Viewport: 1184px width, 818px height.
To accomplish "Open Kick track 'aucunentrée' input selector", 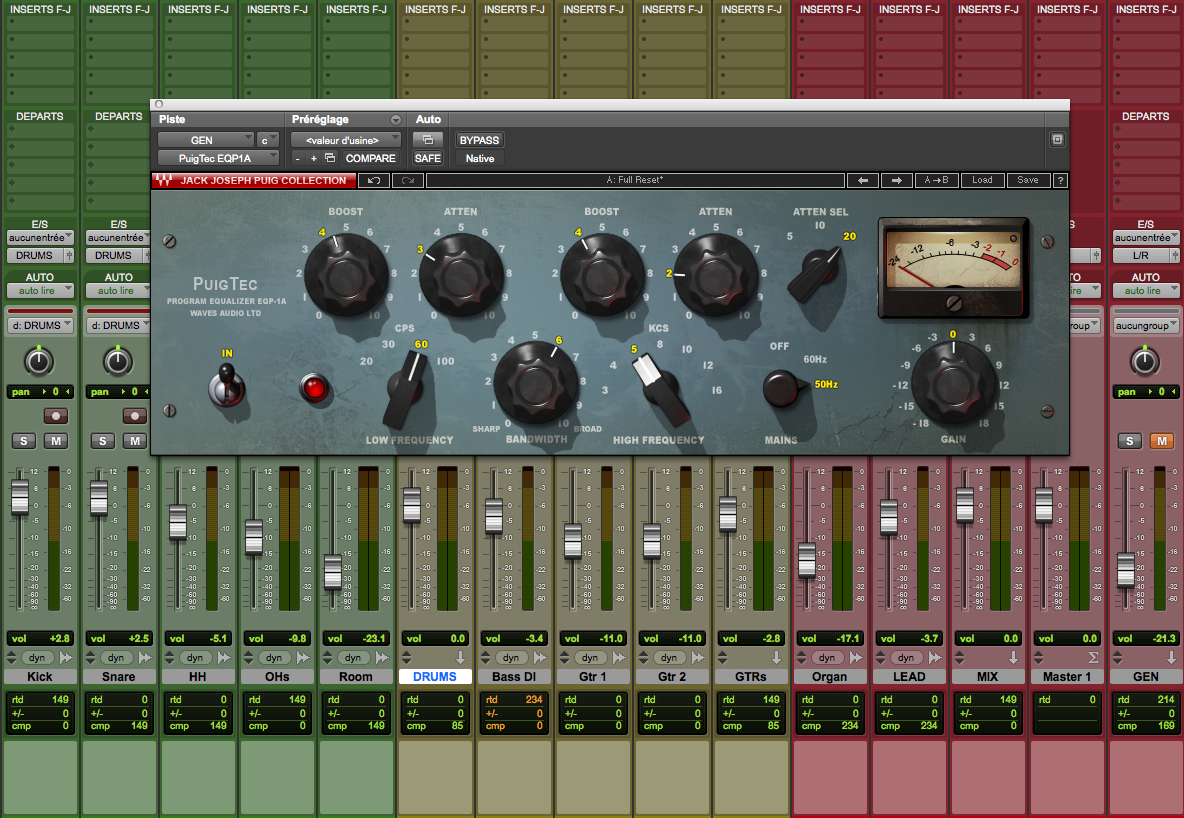I will [40, 237].
